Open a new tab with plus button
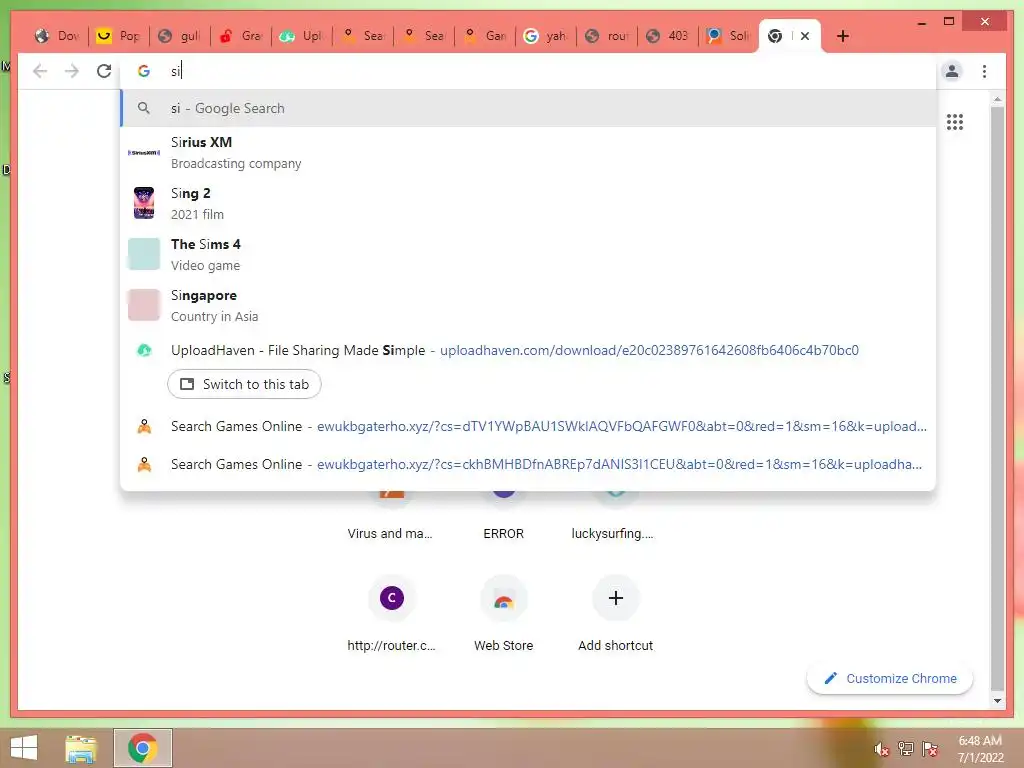 [x=842, y=36]
